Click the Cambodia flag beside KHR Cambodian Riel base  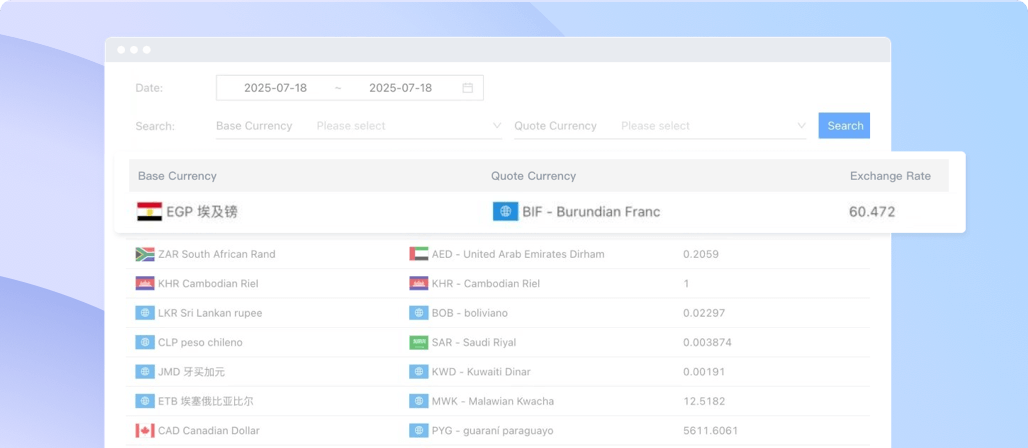[x=145, y=284]
